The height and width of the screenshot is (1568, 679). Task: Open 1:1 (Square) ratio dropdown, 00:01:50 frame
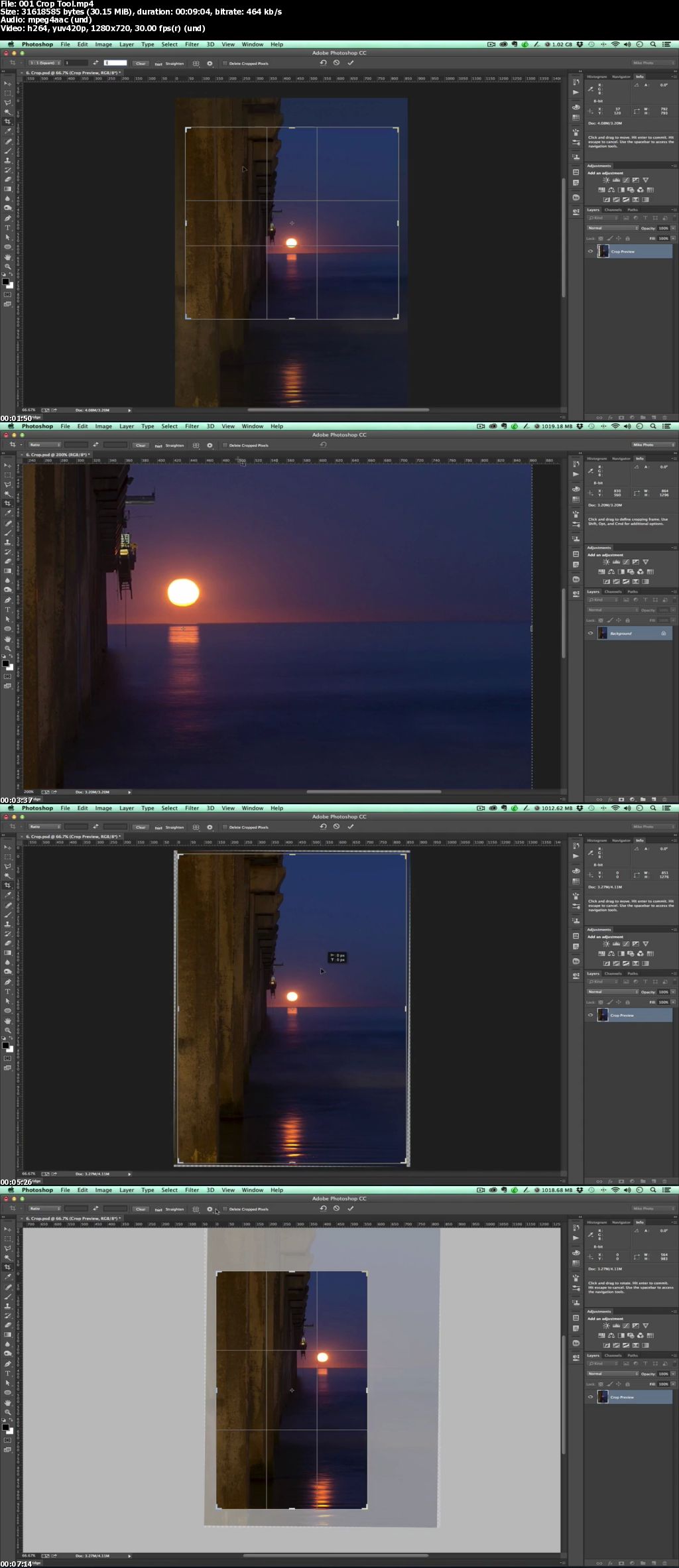(44, 63)
